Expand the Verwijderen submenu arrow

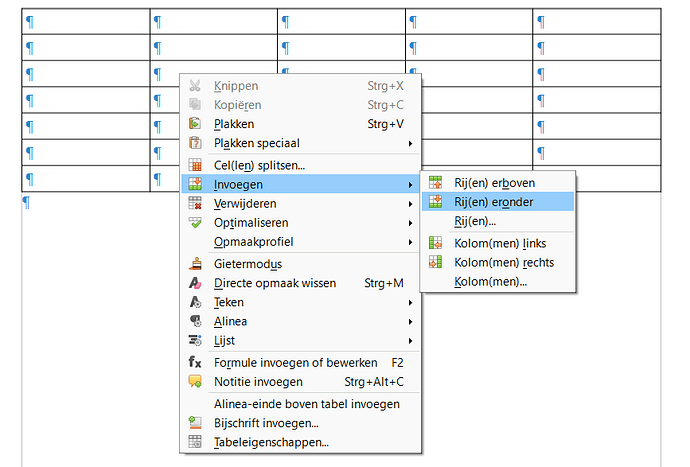[410, 204]
